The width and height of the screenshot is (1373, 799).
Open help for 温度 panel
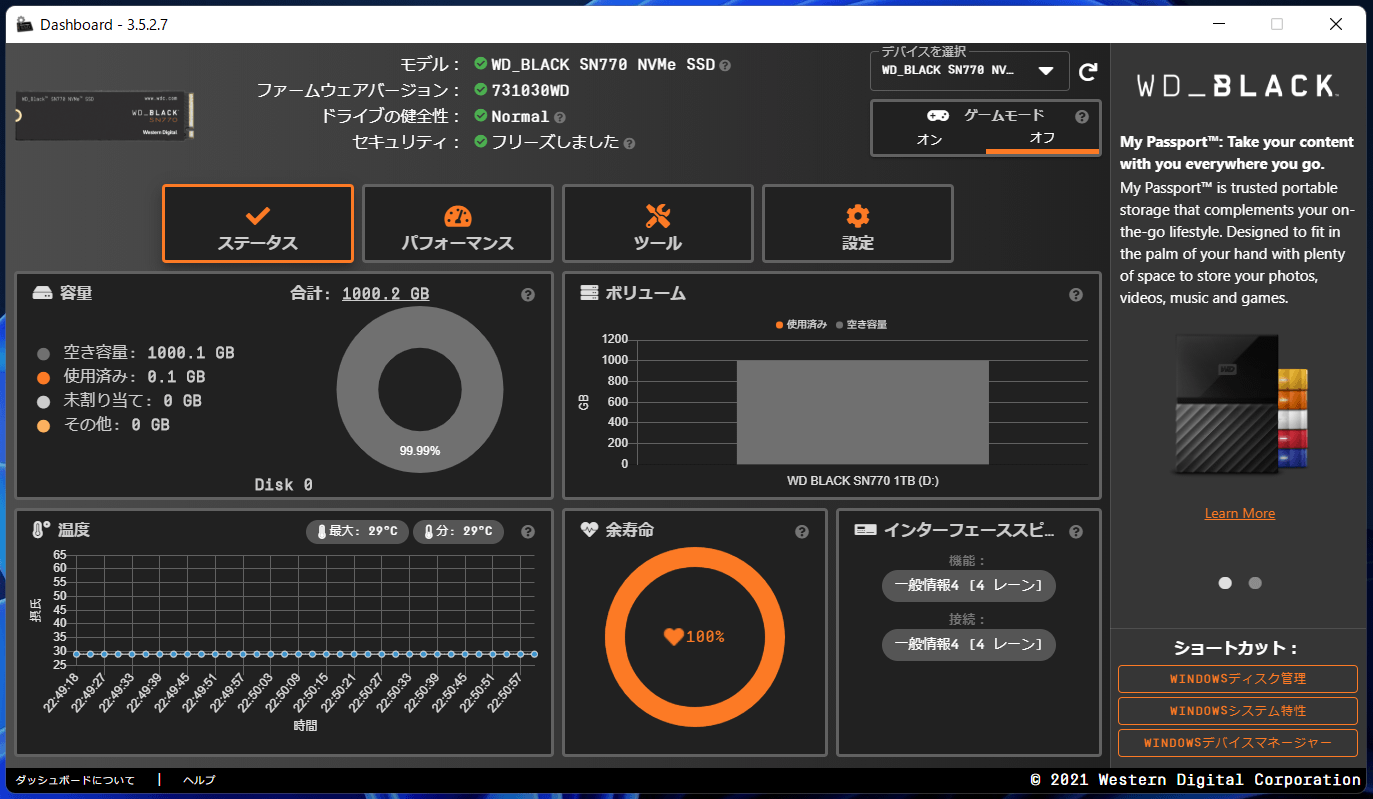tap(528, 532)
